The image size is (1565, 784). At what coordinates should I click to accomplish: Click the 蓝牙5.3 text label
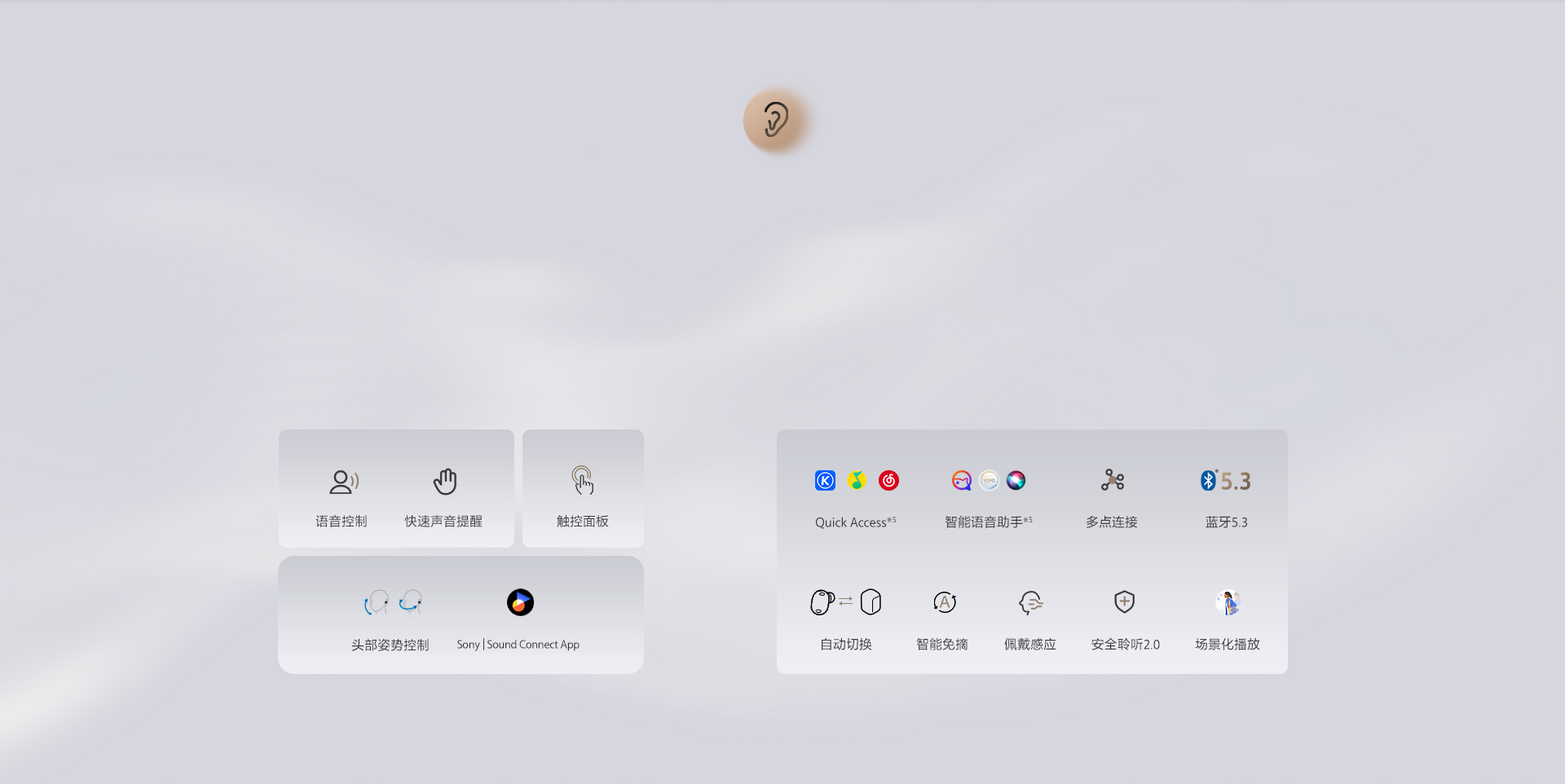tap(1227, 522)
